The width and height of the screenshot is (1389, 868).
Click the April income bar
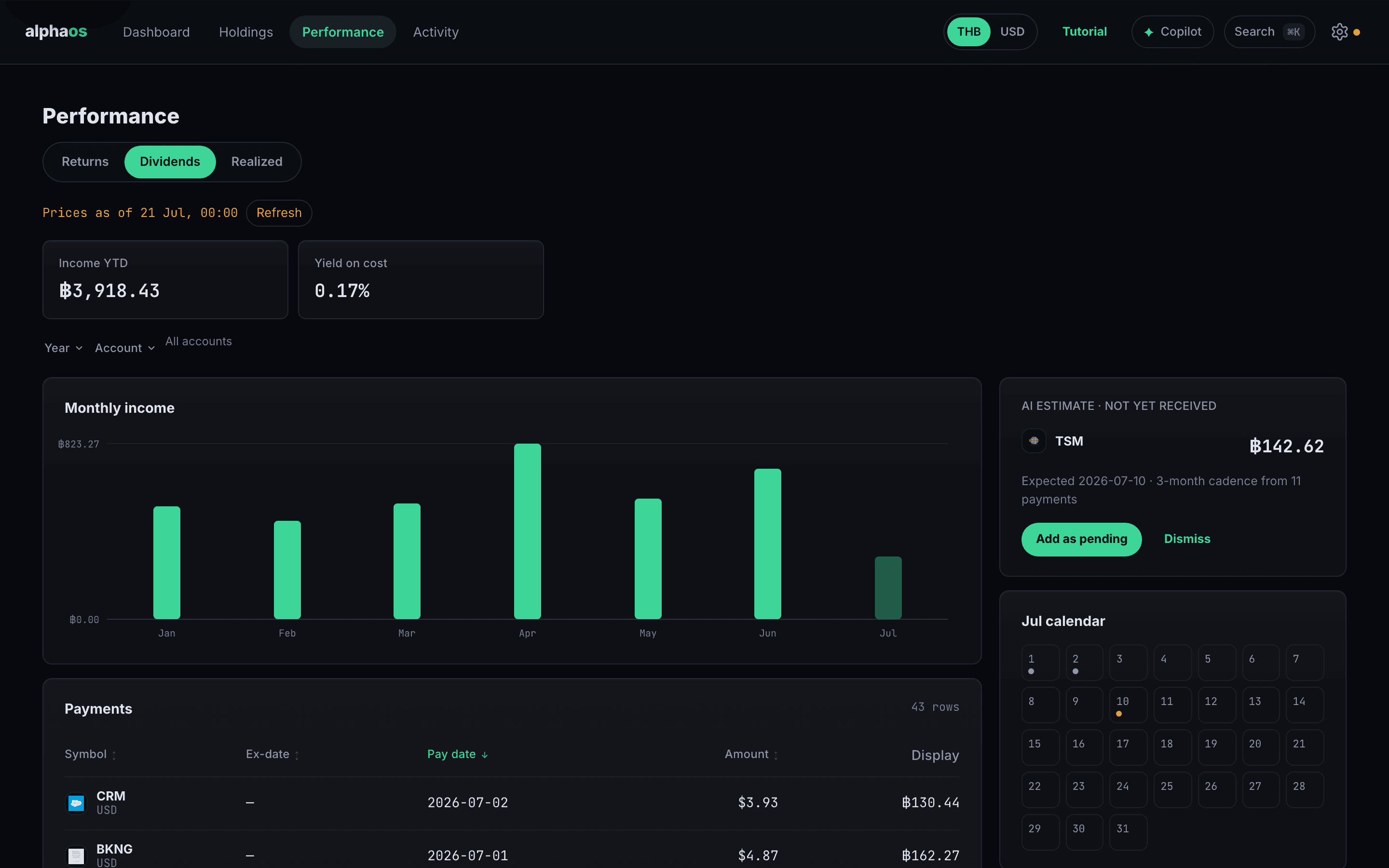[527, 531]
